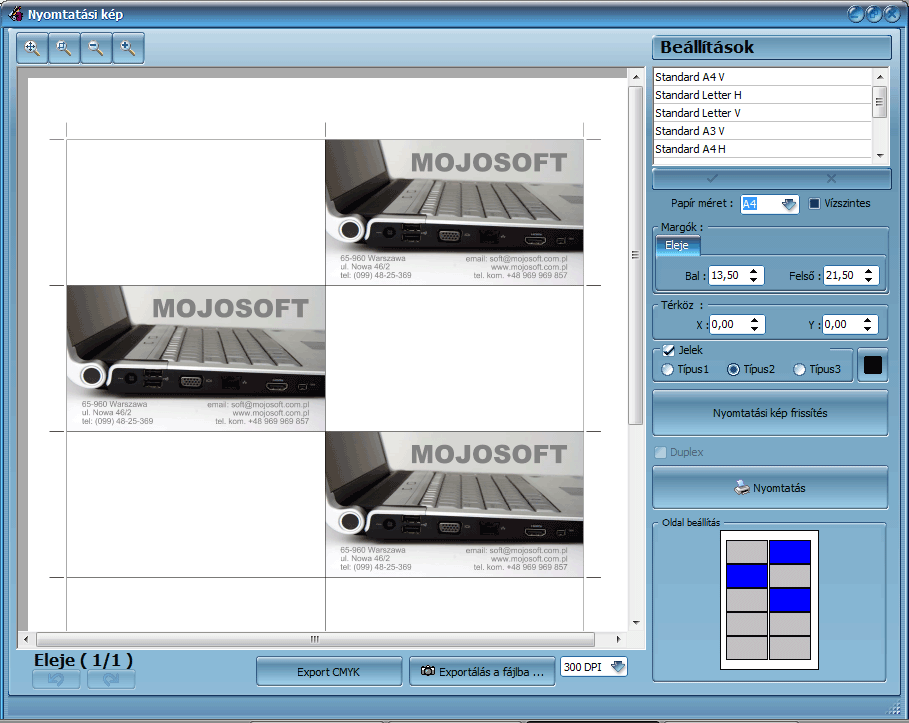Viewport: 909px width, 723px height.
Task: Open the Papír méret A4 dropdown
Action: [788, 204]
